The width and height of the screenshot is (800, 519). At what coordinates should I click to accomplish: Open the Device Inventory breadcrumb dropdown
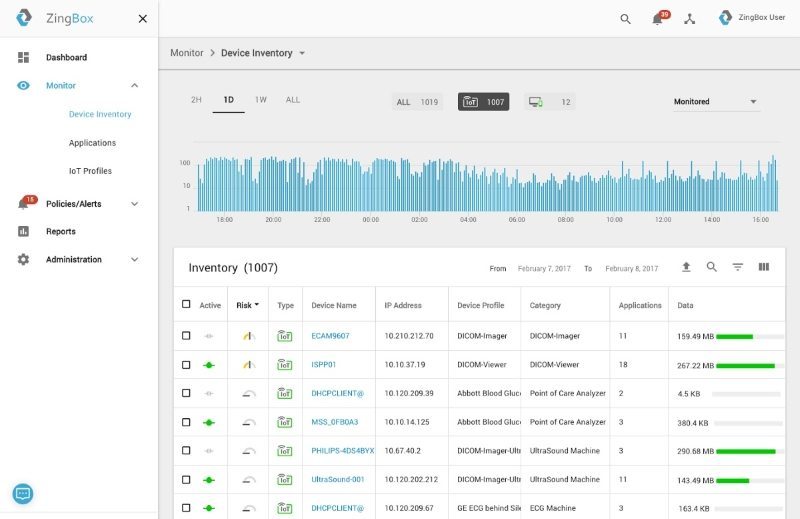coord(302,53)
